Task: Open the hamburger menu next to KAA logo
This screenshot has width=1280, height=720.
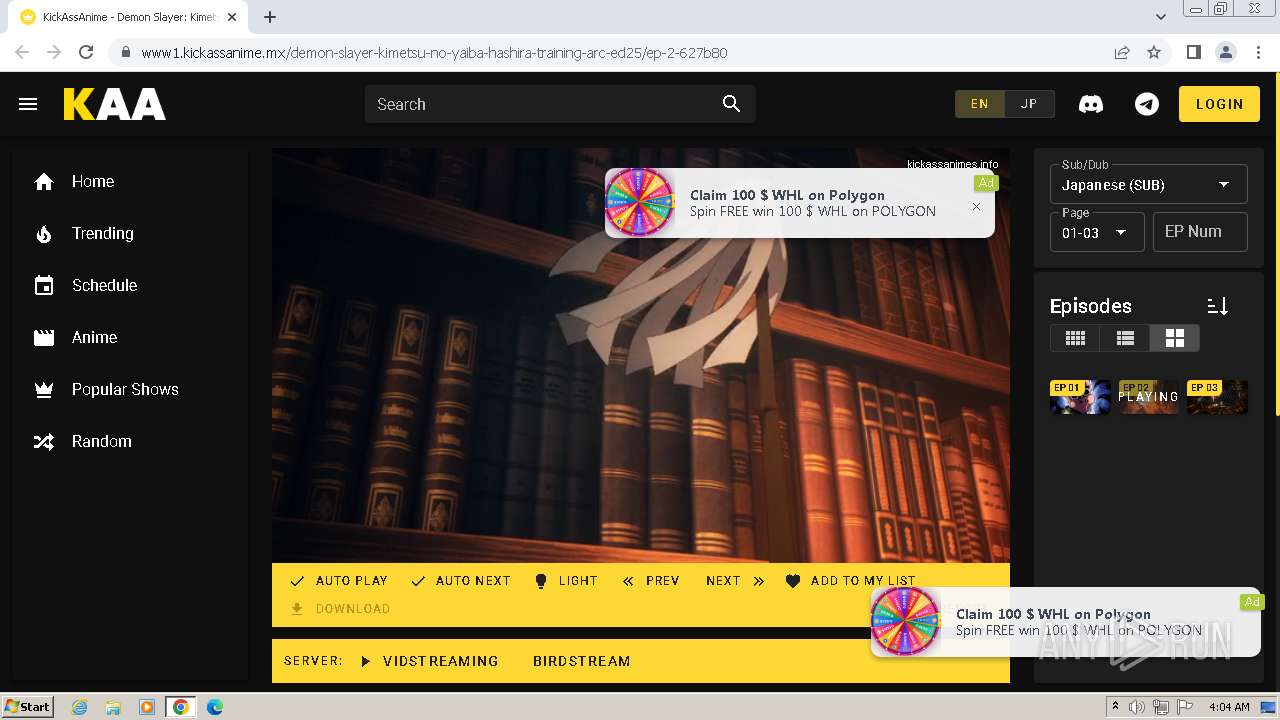Action: coord(28,104)
